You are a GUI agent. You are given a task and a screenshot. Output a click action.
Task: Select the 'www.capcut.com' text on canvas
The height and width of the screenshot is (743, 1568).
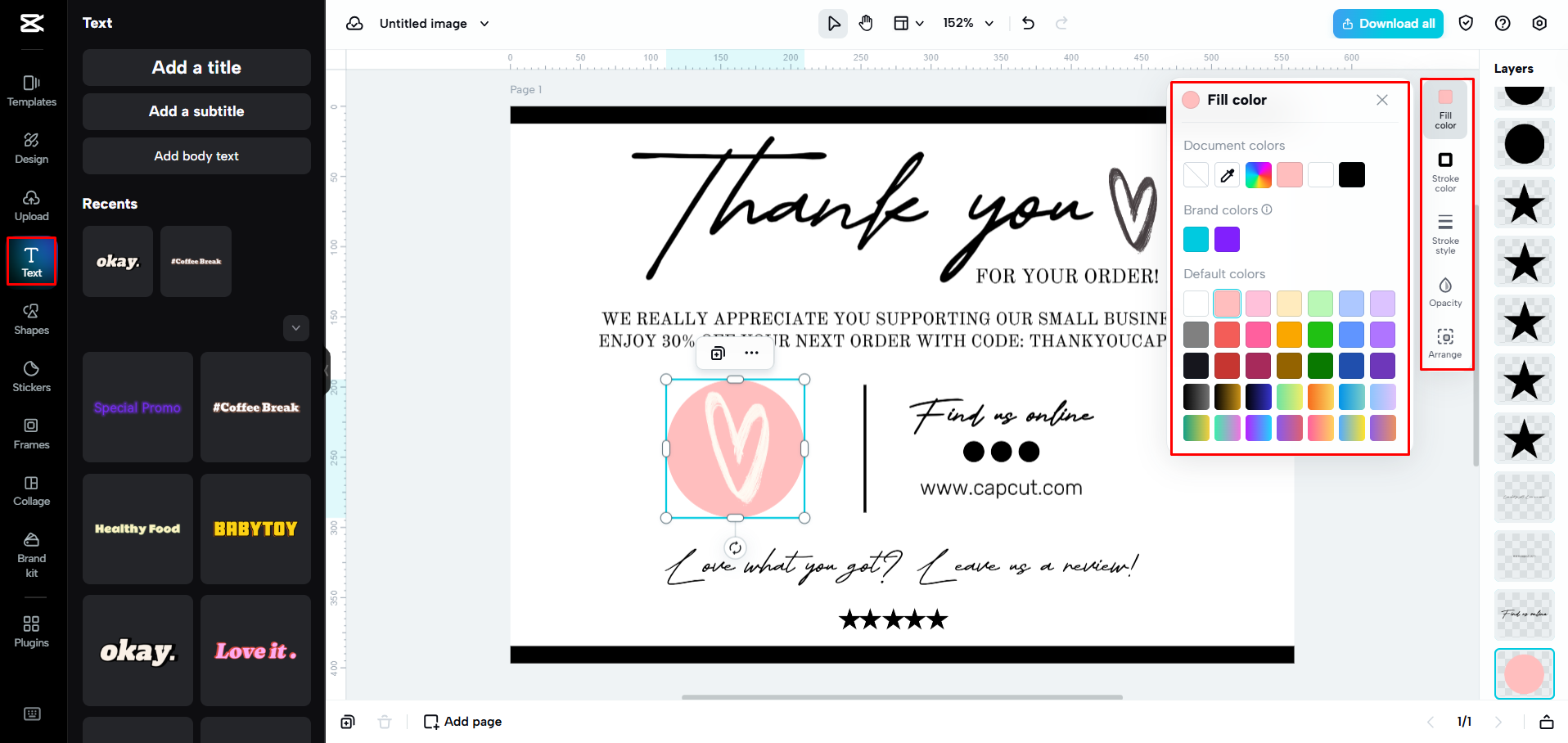[1001, 489]
